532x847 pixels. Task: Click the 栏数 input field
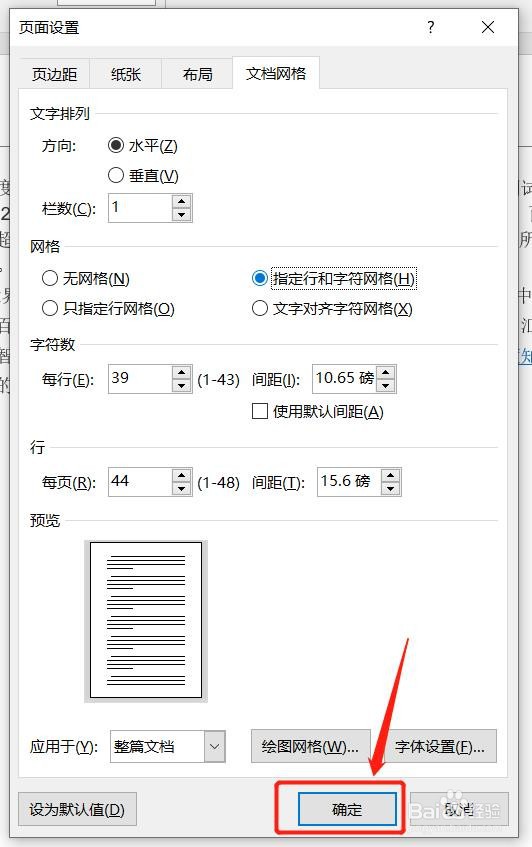point(140,208)
